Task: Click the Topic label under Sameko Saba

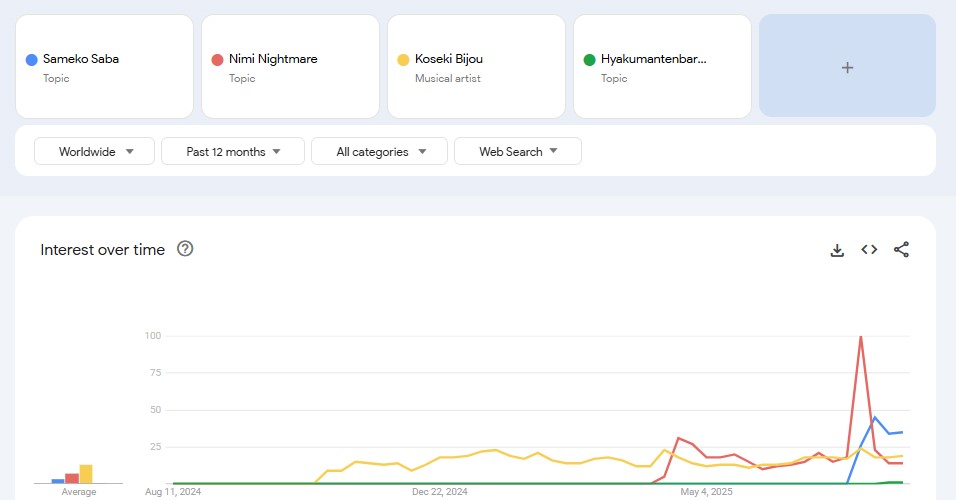Action: click(56, 78)
